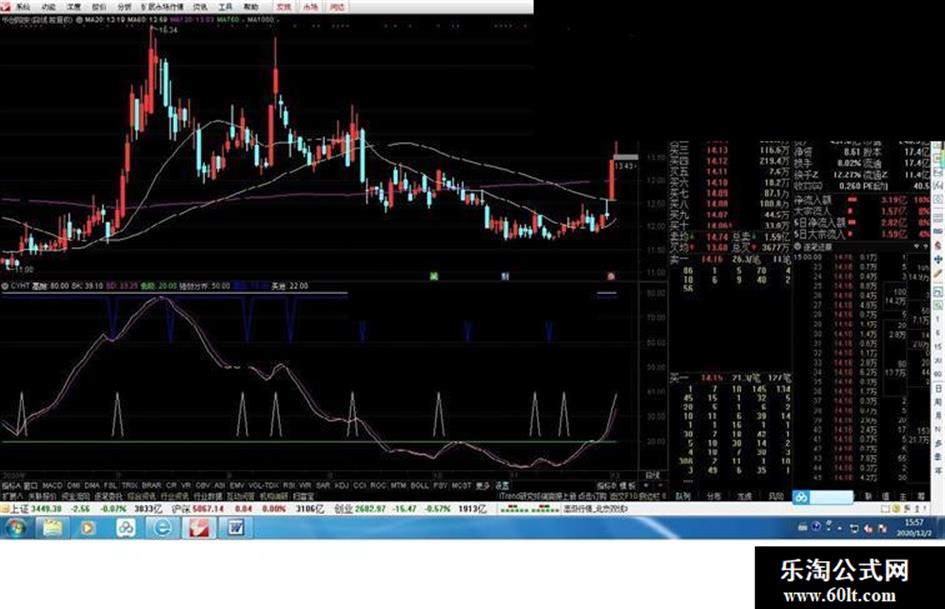Open the Windows Start menu
This screenshot has width=945, height=609.
14,528
